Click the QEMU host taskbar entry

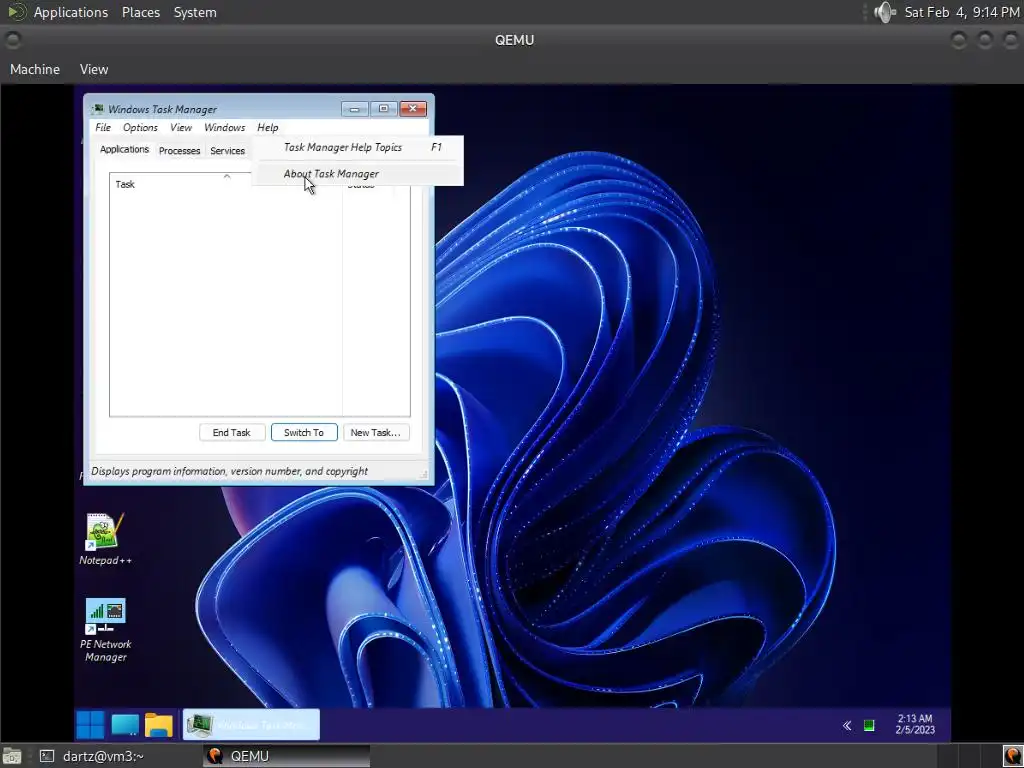pyautogui.click(x=286, y=756)
